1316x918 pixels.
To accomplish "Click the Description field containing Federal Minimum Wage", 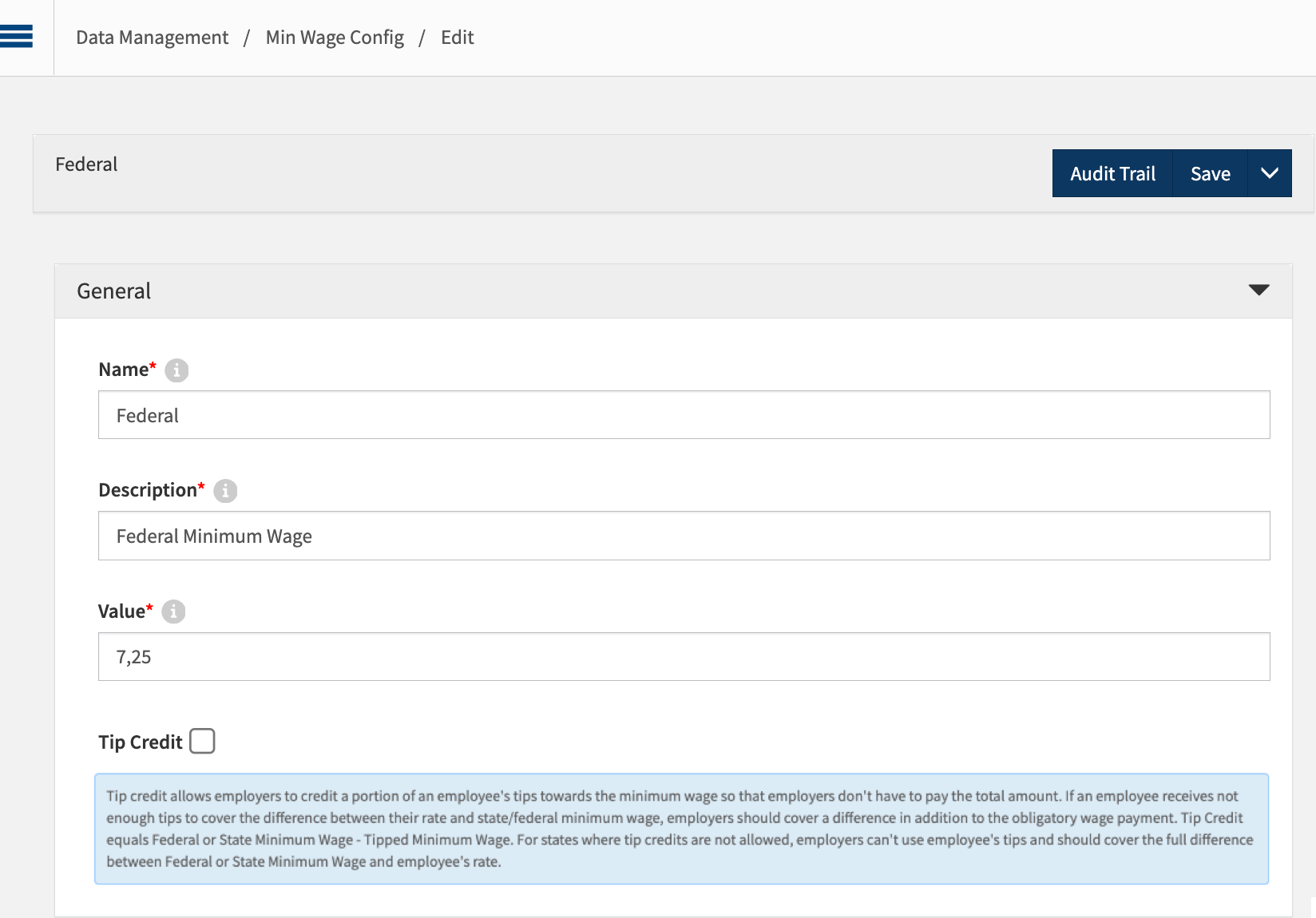I will 683,536.
